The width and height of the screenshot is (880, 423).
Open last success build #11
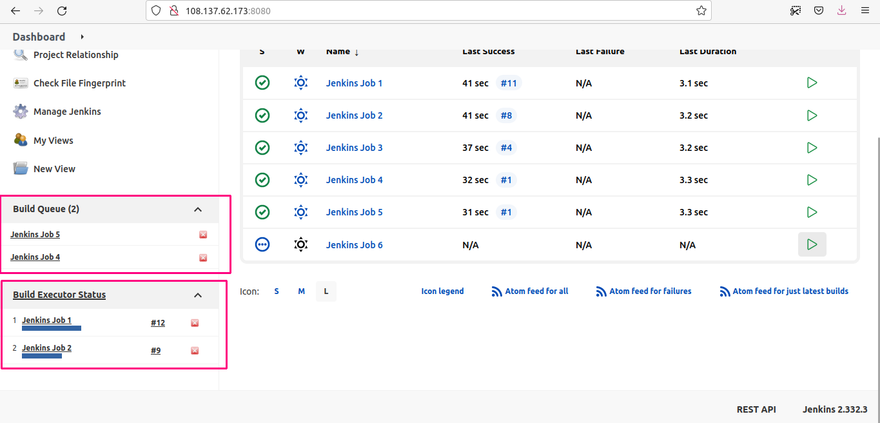(508, 83)
